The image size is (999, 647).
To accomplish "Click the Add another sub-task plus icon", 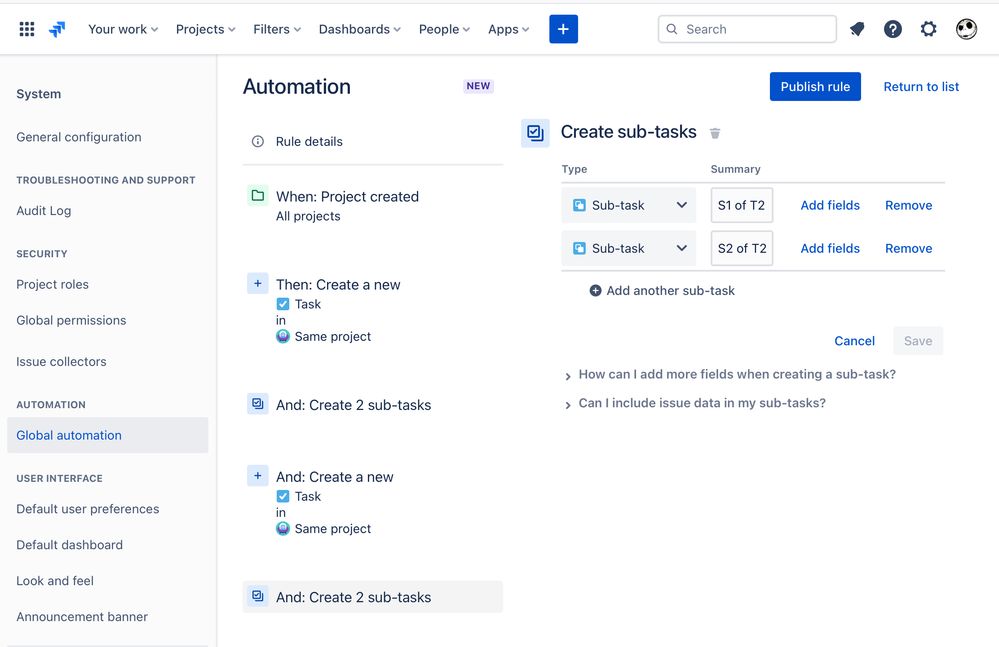I will (x=595, y=291).
